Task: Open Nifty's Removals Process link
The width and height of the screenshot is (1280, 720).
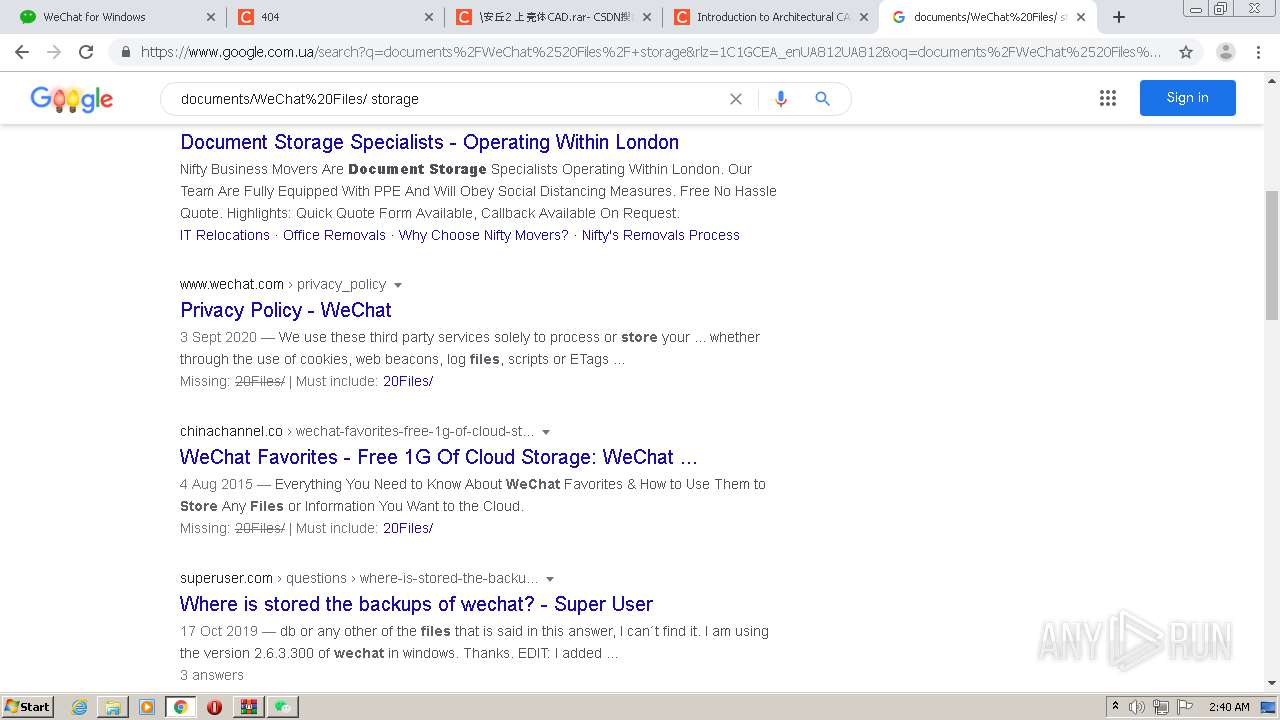Action: 661,235
